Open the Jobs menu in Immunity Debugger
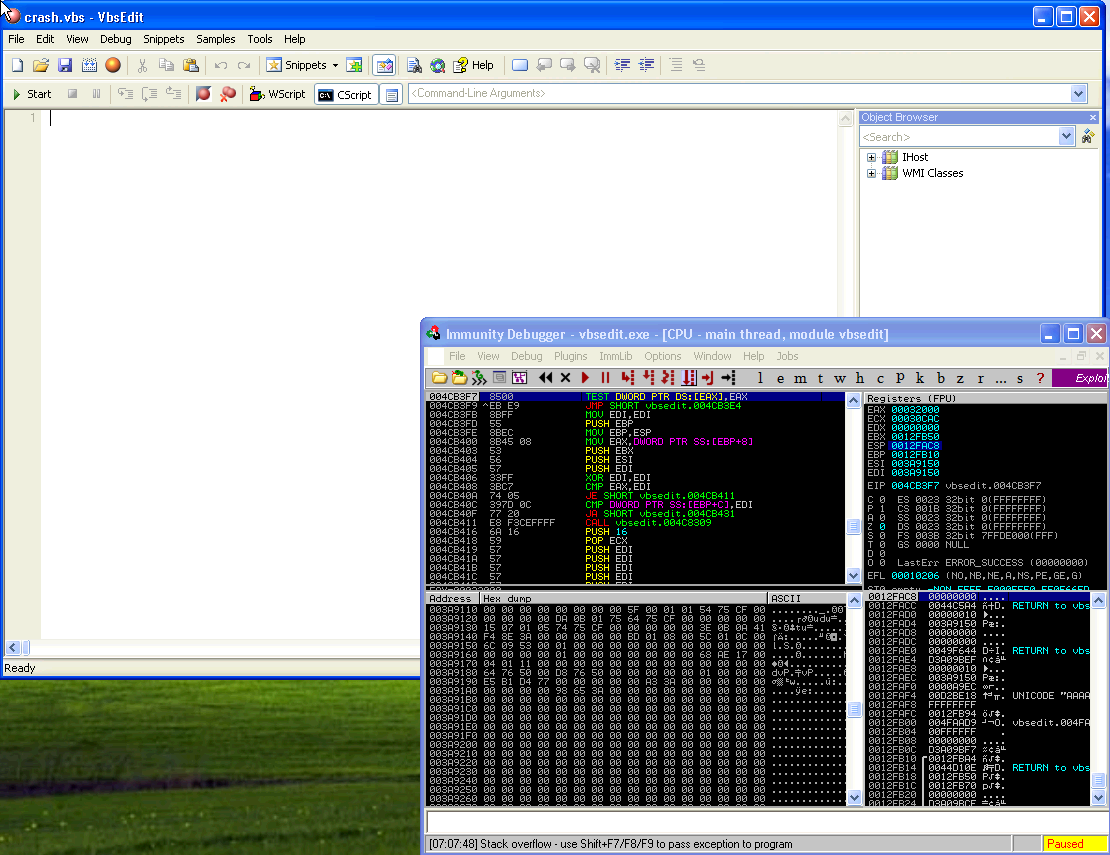The image size is (1110, 855). [x=787, y=356]
